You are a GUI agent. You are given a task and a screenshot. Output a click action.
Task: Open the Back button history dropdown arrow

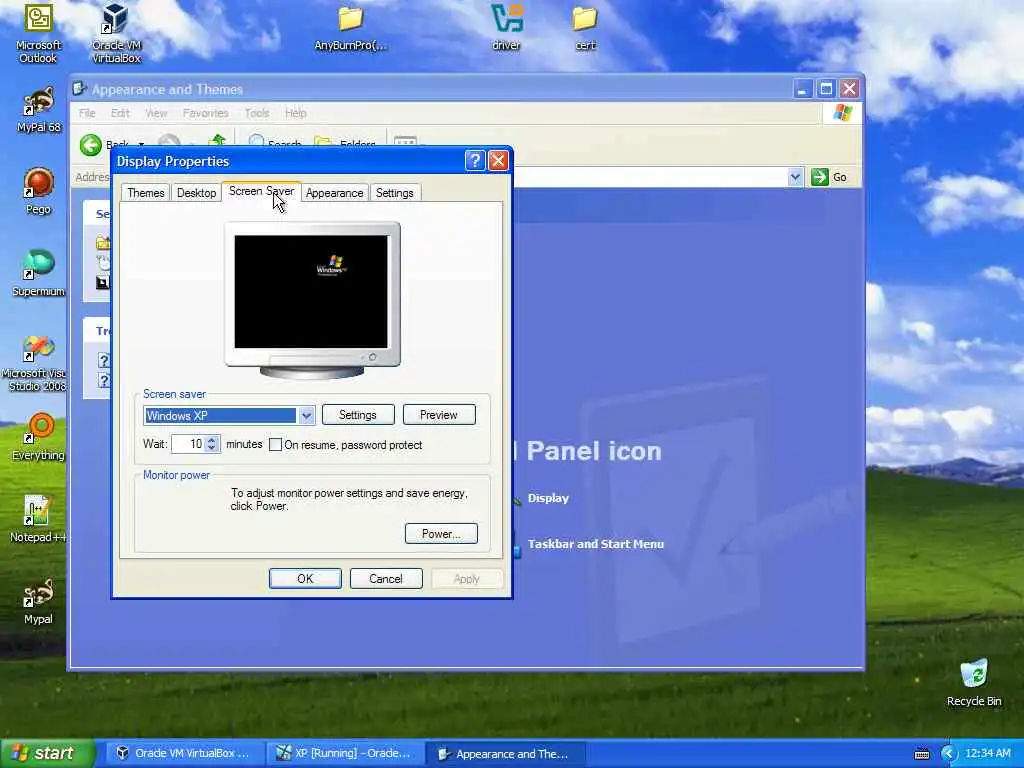[141, 144]
